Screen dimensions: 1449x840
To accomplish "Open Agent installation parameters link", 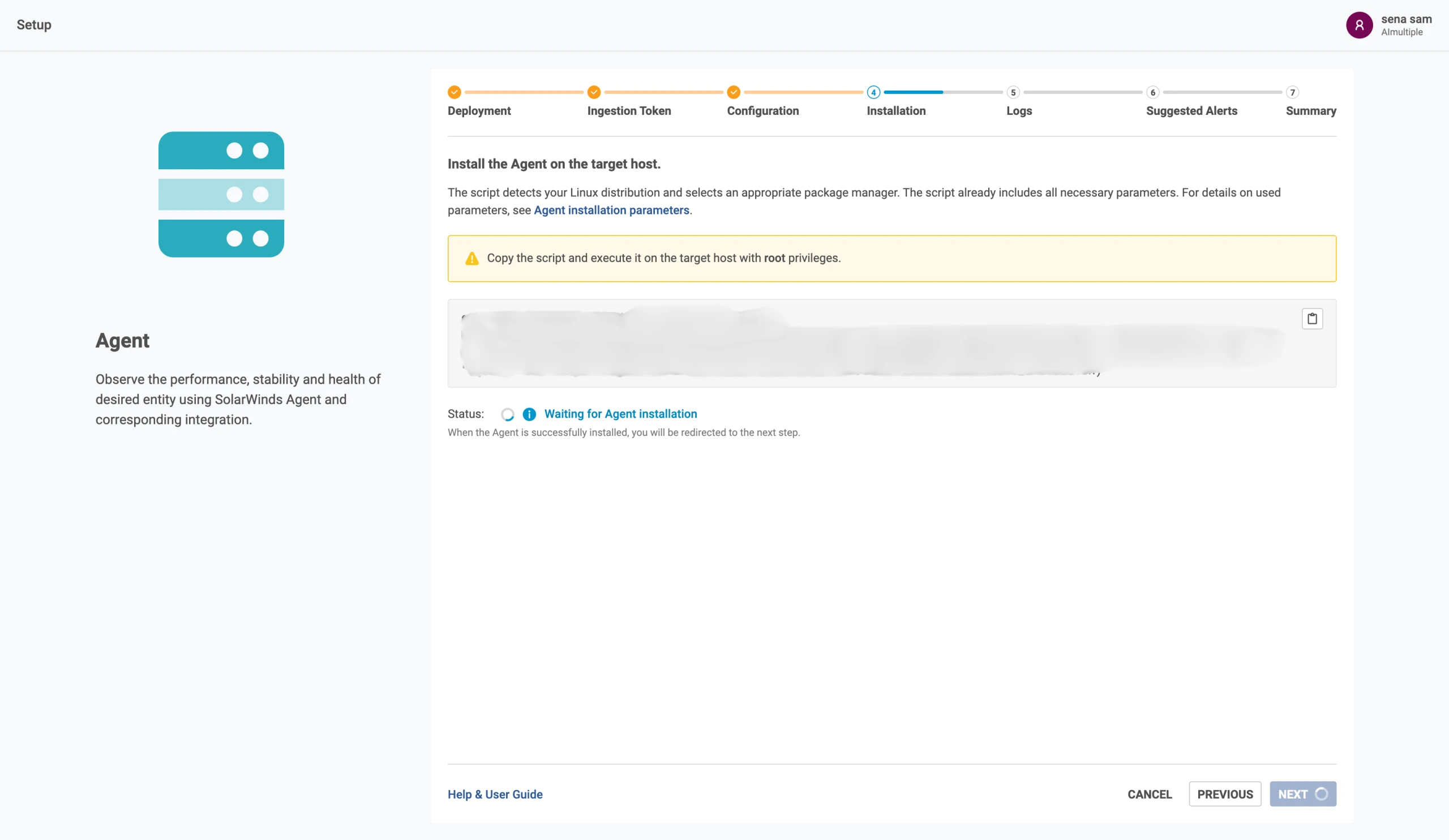I will coord(611,211).
